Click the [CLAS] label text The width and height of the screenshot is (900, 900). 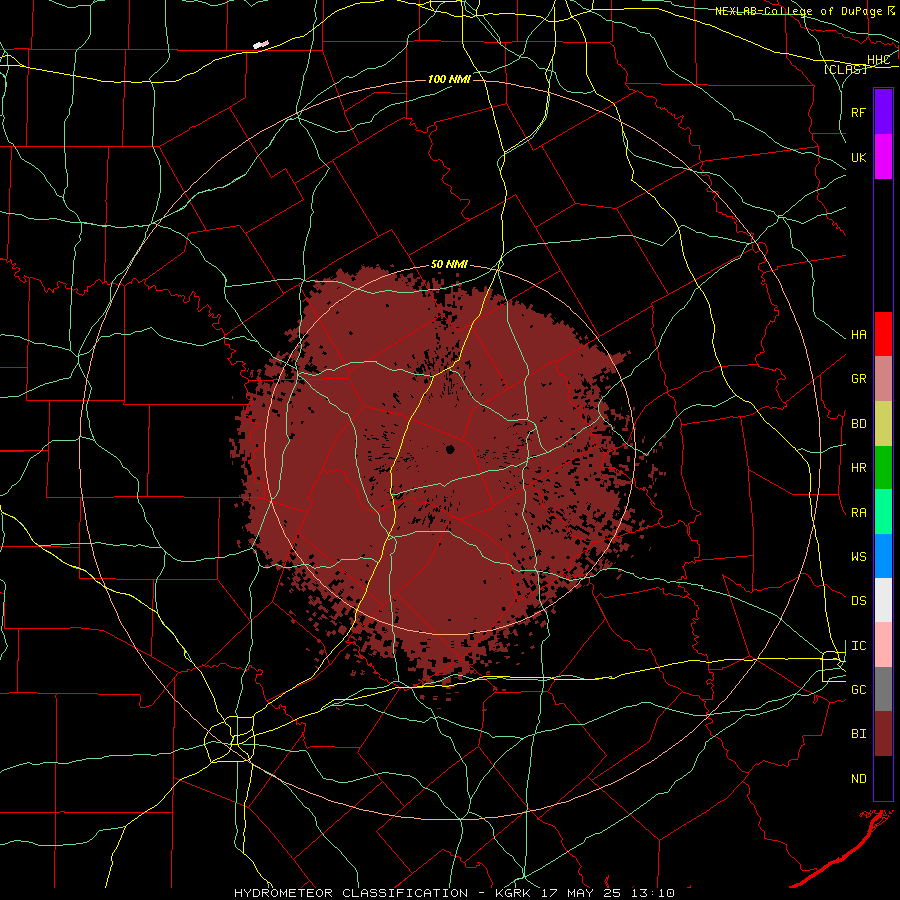click(x=845, y=69)
